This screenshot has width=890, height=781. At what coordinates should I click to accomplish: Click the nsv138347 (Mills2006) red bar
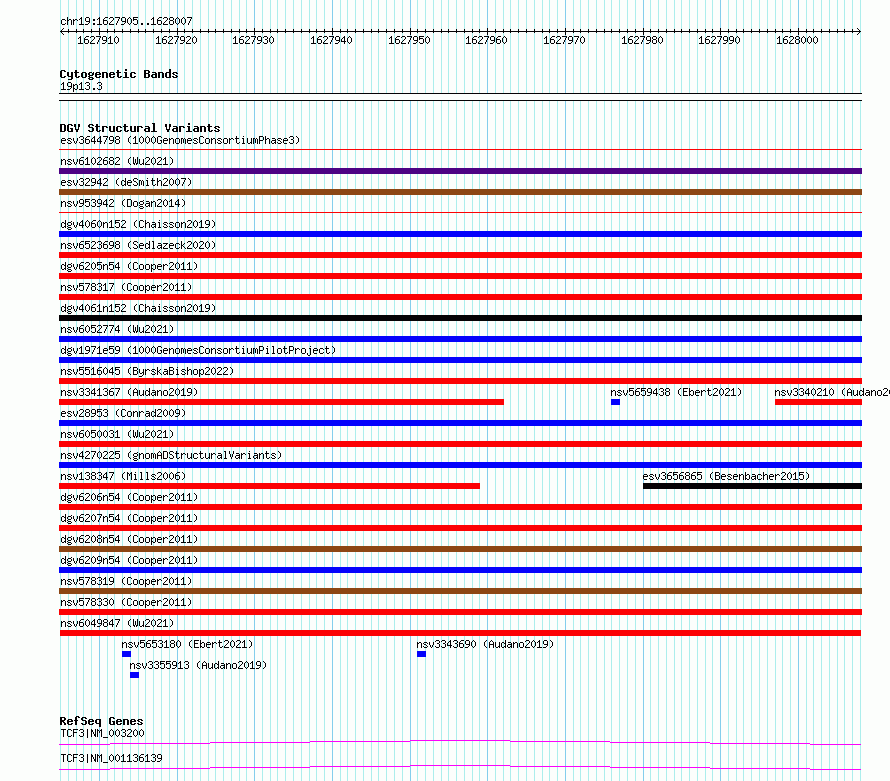click(x=270, y=486)
